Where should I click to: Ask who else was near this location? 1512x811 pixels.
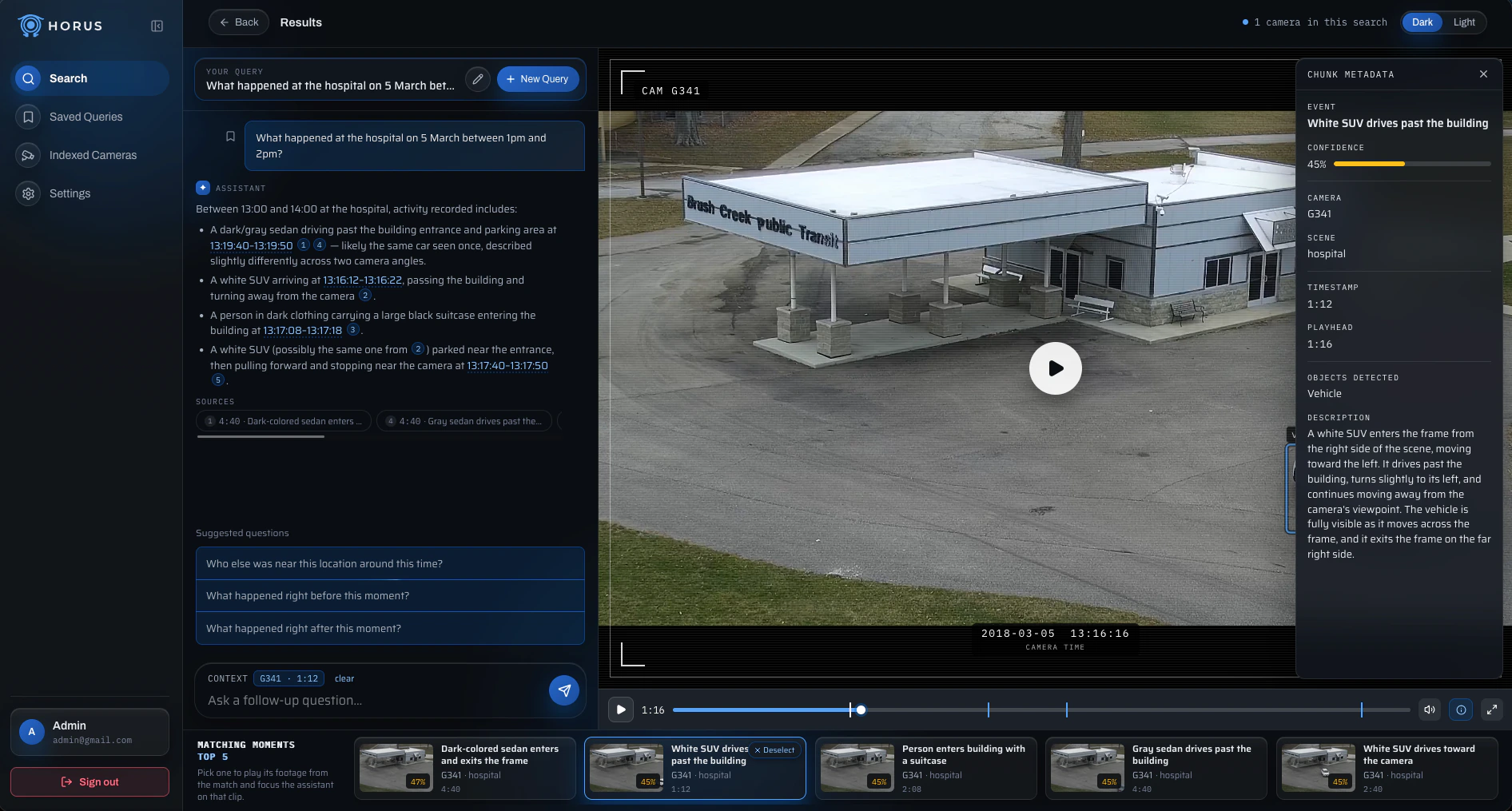click(x=390, y=563)
